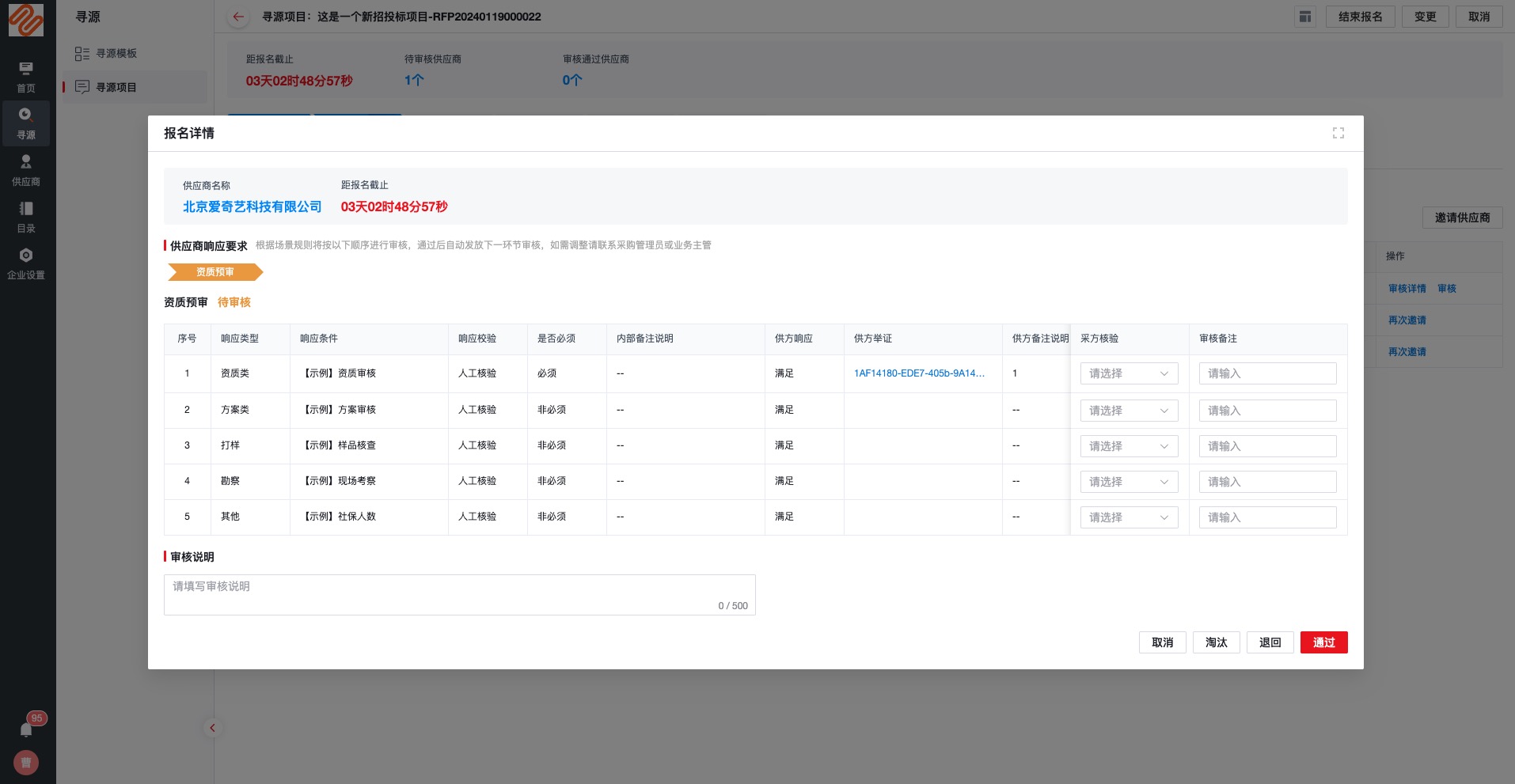Focus 审核备注 input in 其他 row
This screenshot has height=784, width=1515.
coord(1267,517)
